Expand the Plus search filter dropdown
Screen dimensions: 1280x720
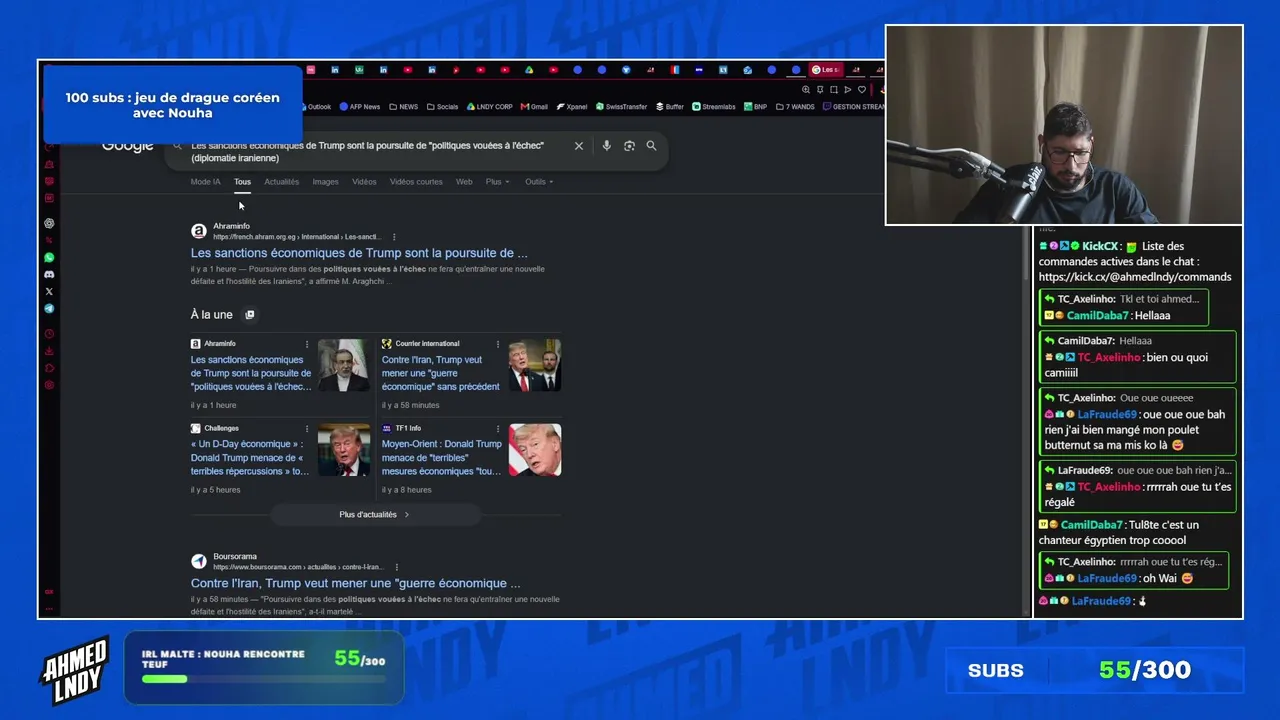click(x=498, y=182)
